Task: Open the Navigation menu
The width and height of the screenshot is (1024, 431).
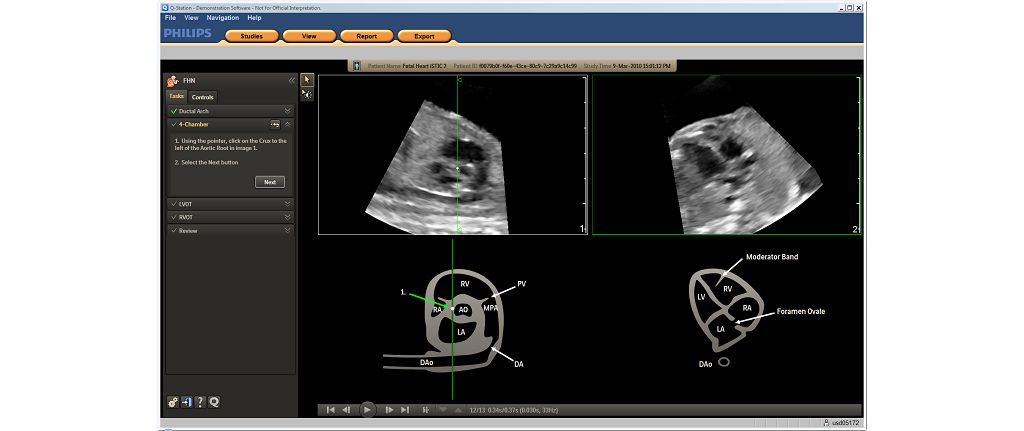Action: coord(223,18)
